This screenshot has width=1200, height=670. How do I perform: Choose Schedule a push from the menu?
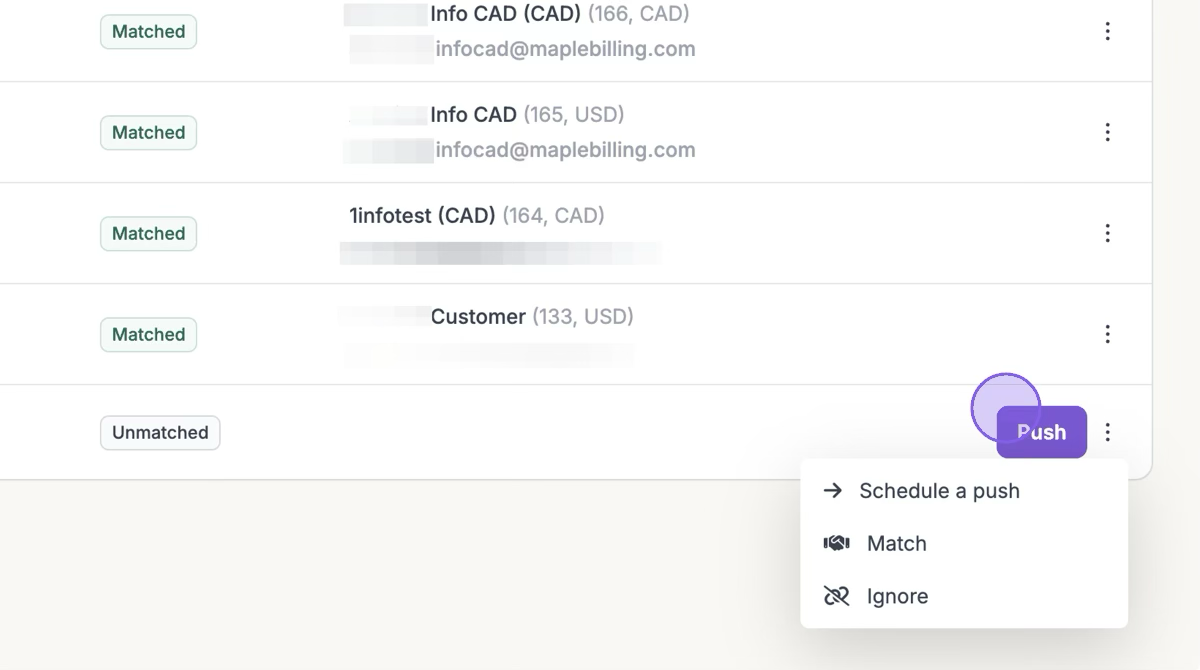click(938, 491)
